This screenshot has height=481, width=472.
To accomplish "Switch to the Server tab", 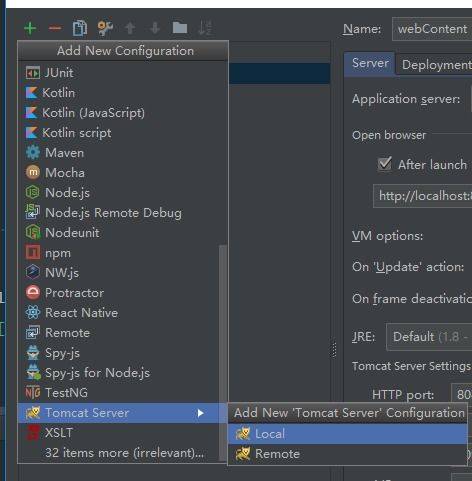I will click(369, 63).
